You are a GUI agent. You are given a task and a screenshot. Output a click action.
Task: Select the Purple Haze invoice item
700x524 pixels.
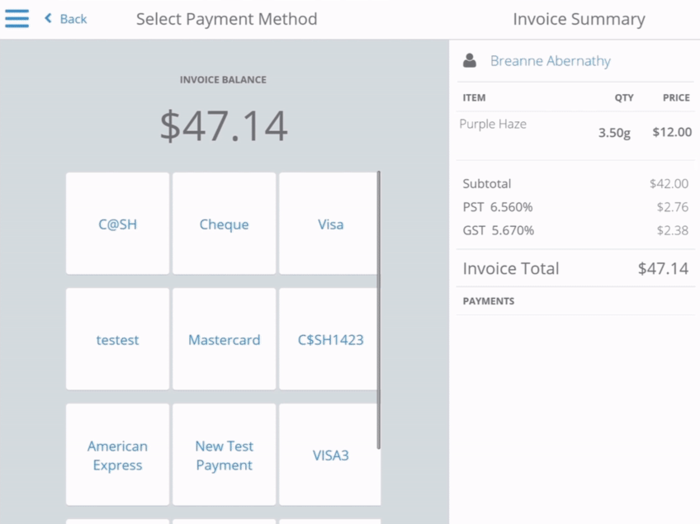[493, 124]
